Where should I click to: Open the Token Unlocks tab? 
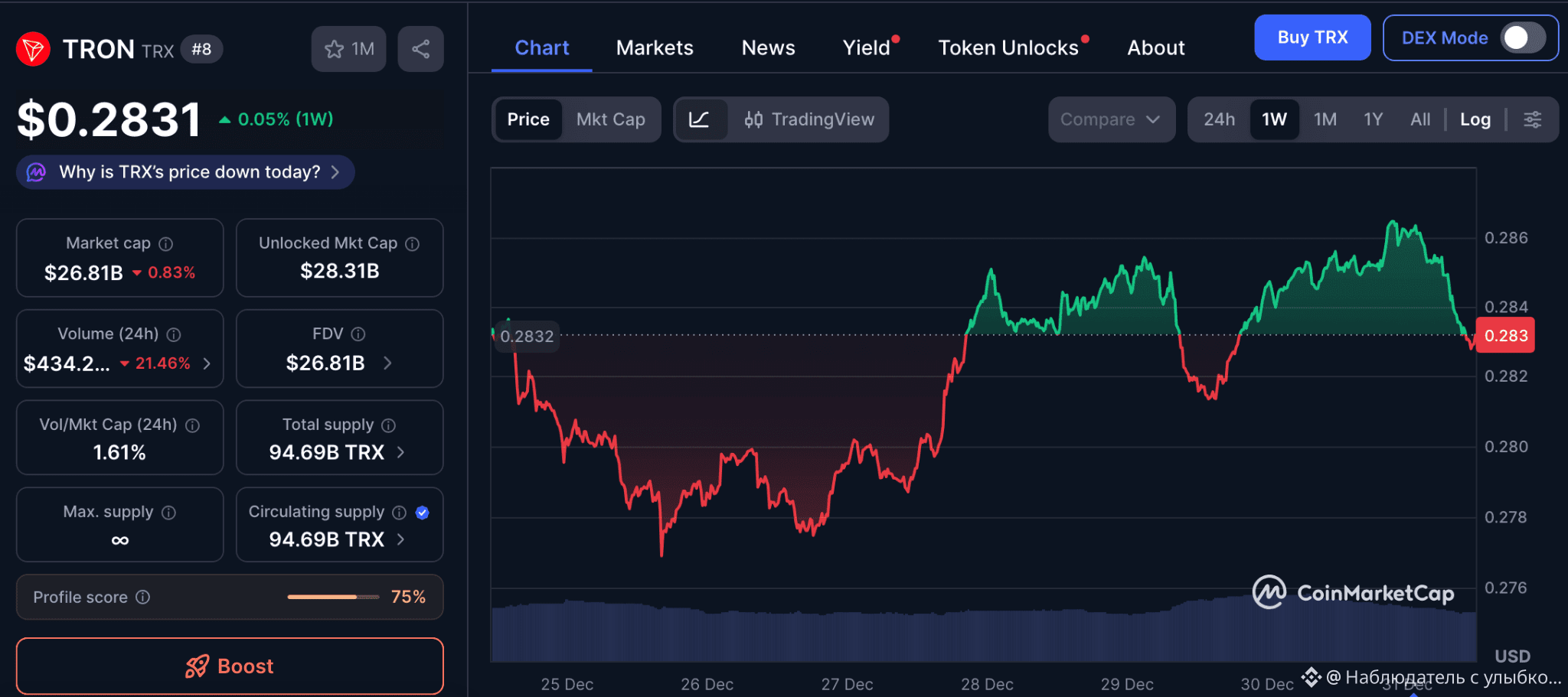1008,47
